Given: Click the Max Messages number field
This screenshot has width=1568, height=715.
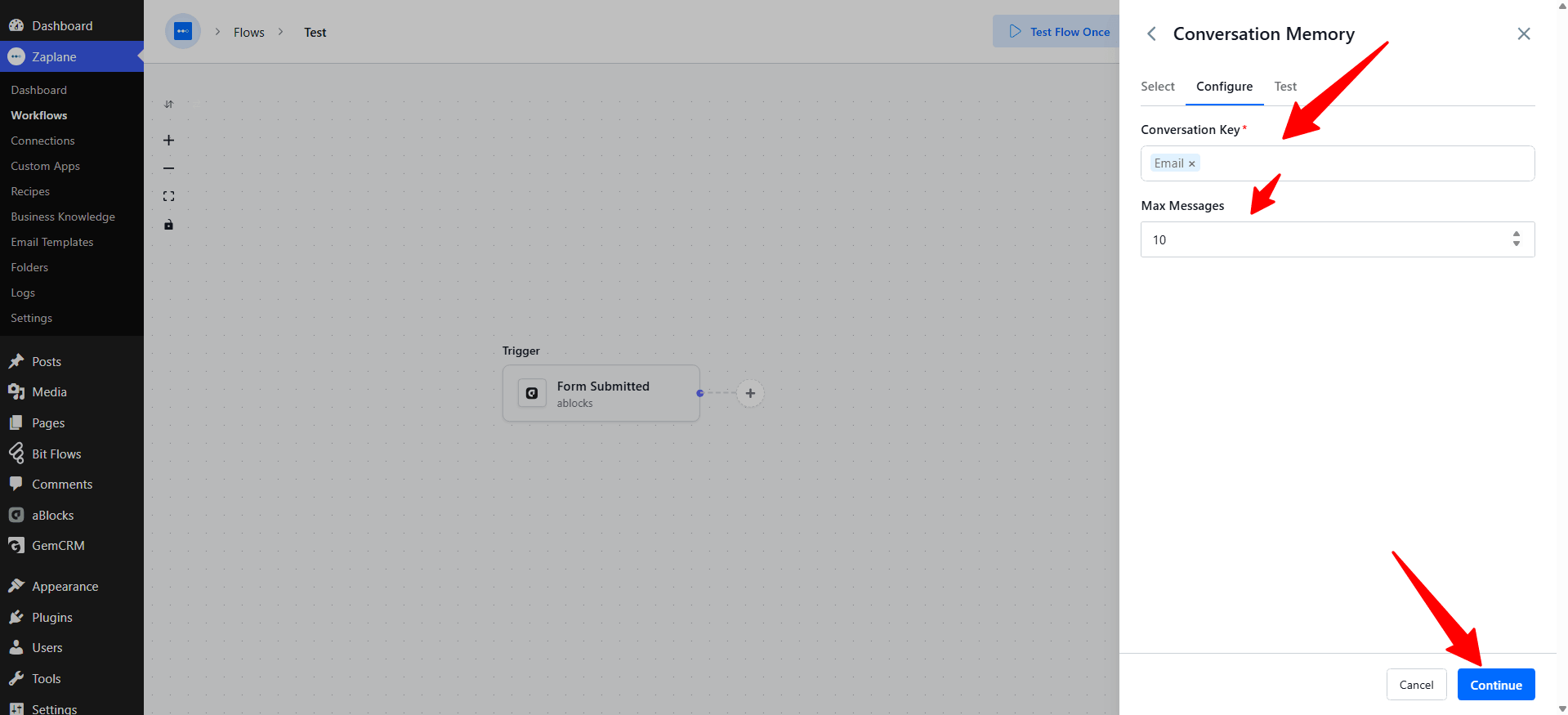Looking at the screenshot, I should pos(1338,239).
